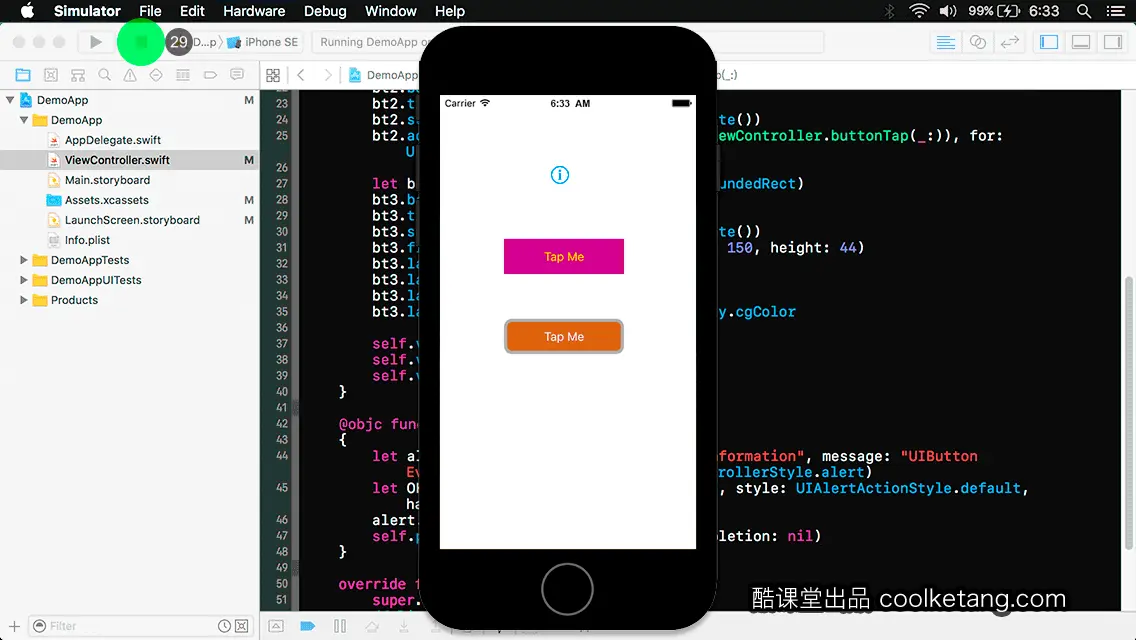Screen dimensions: 1136x640
Task: Tap the magenta Tap Me button
Action: (564, 257)
